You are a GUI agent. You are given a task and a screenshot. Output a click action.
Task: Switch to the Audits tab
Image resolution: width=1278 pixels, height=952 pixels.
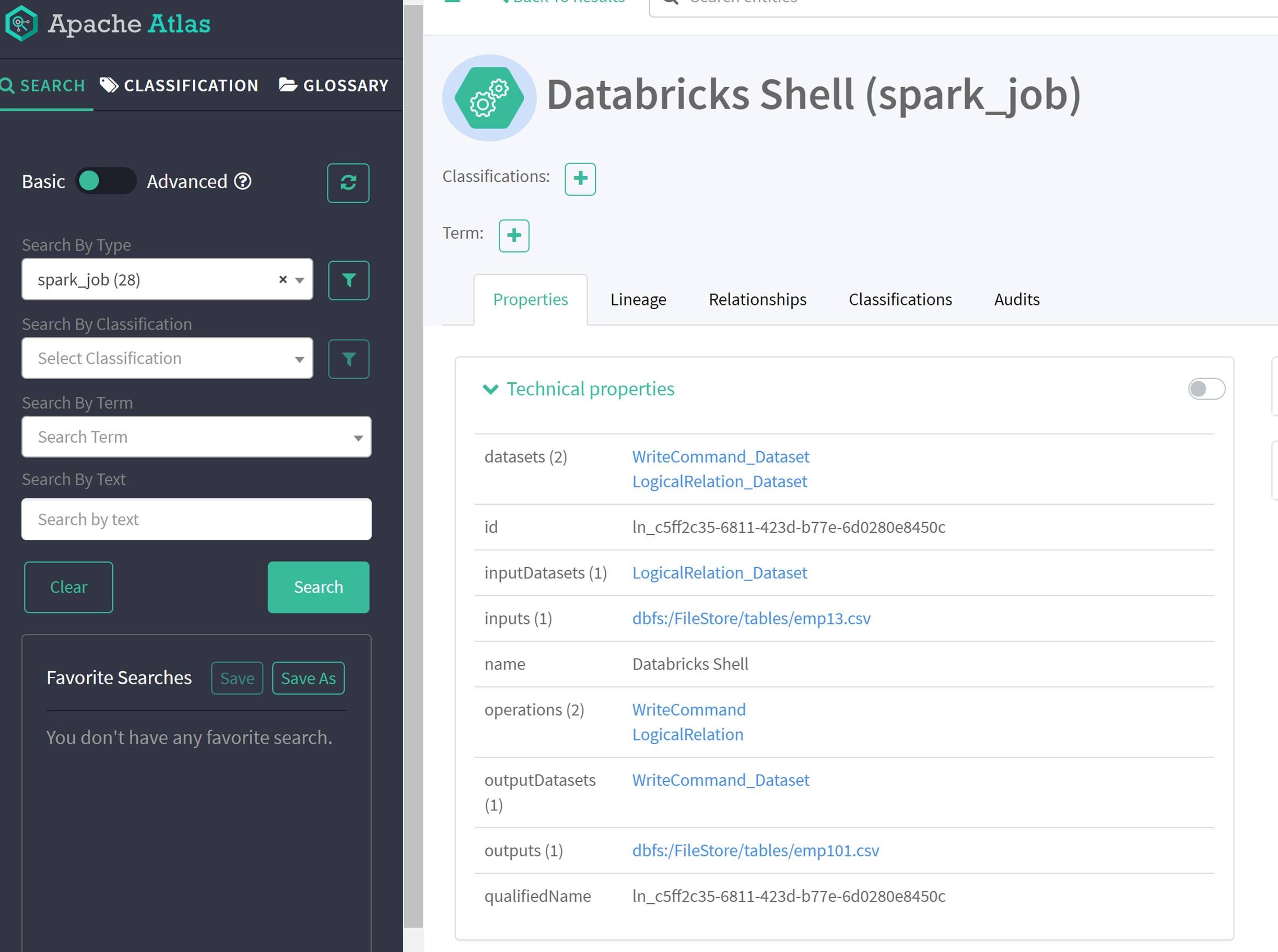(x=1016, y=299)
